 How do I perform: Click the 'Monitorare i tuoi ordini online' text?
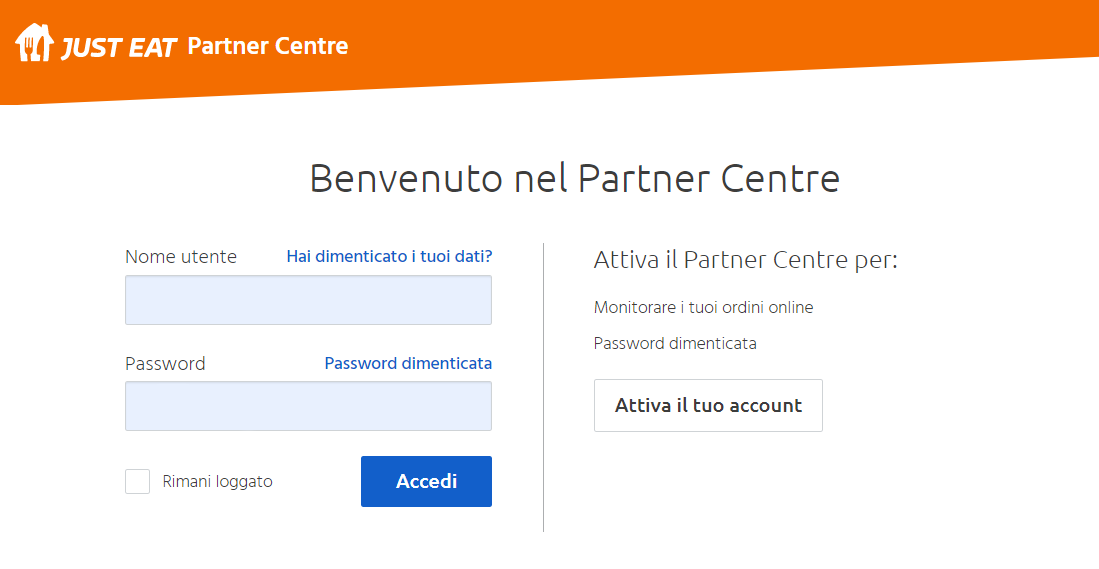703,308
